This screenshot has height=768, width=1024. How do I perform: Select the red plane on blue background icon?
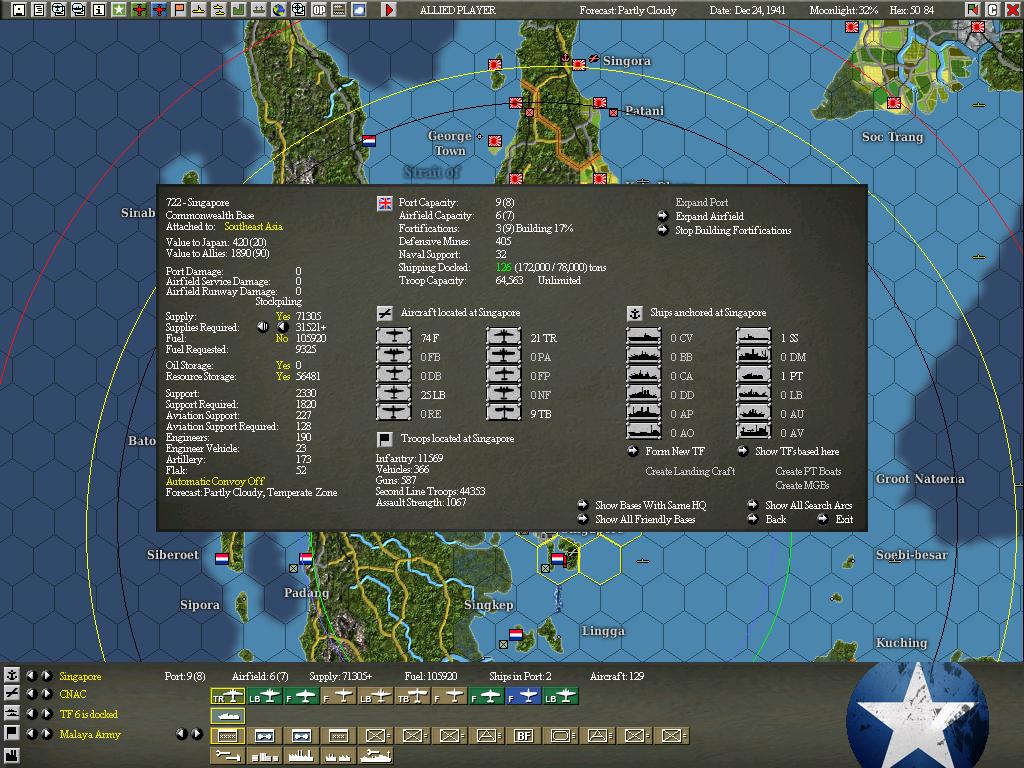click(159, 9)
